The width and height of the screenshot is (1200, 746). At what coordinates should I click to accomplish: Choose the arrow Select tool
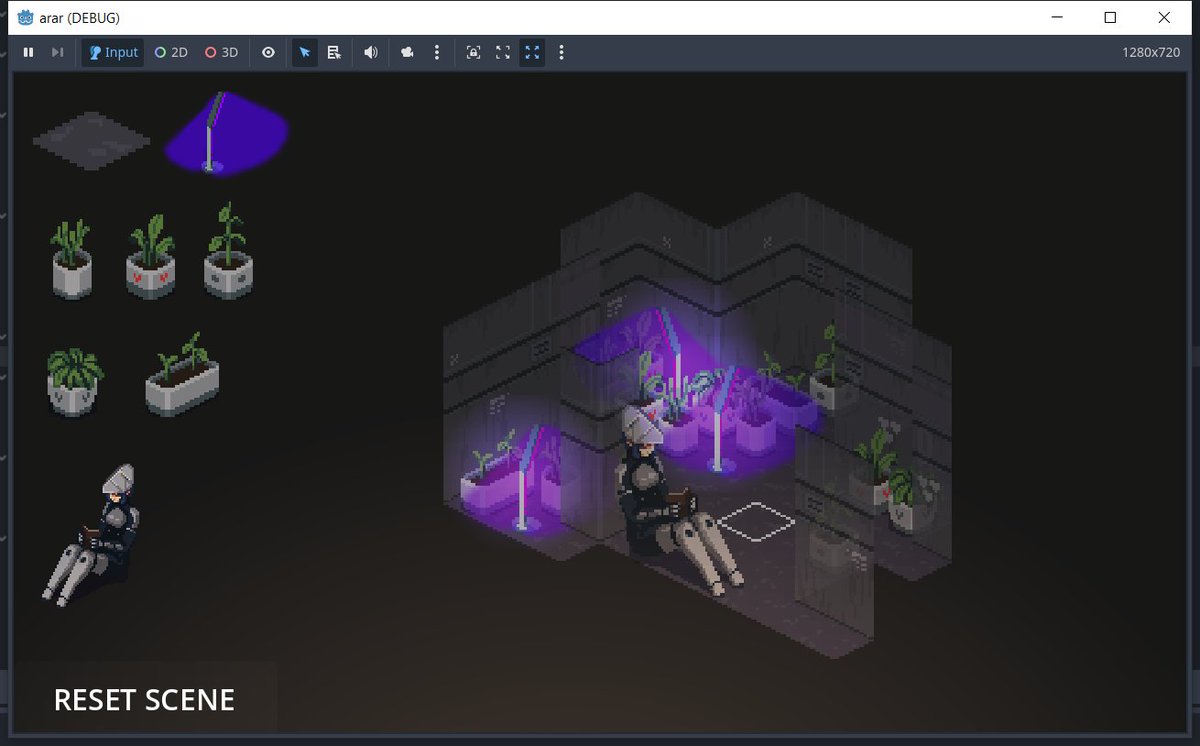pos(305,52)
